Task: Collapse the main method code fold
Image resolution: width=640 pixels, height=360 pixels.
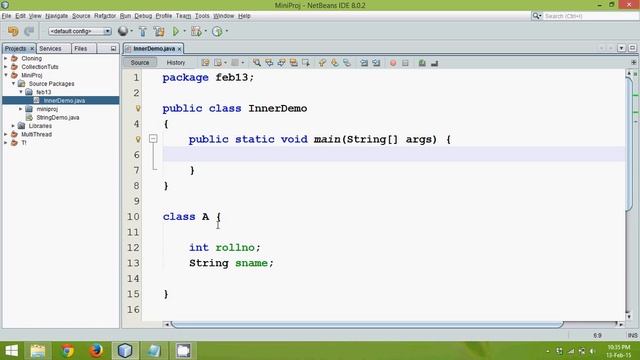Action: 153,139
